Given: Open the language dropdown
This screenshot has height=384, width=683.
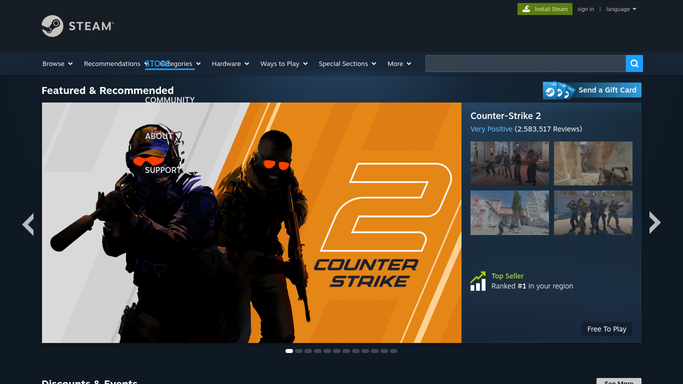Looking at the screenshot, I should point(621,9).
